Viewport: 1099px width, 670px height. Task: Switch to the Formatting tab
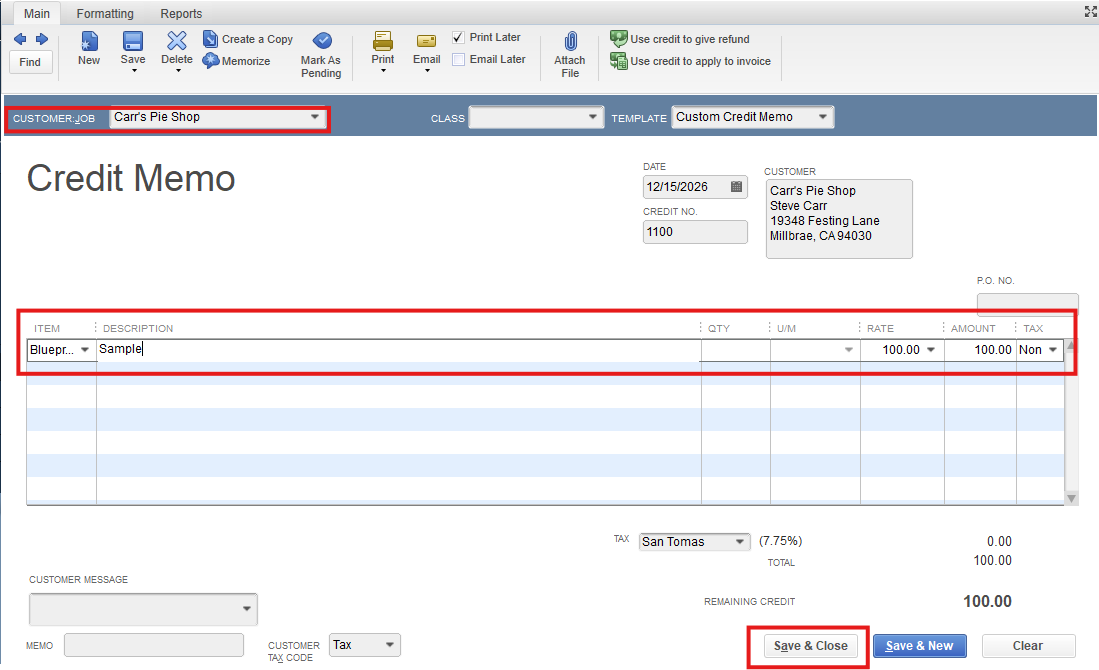(105, 14)
